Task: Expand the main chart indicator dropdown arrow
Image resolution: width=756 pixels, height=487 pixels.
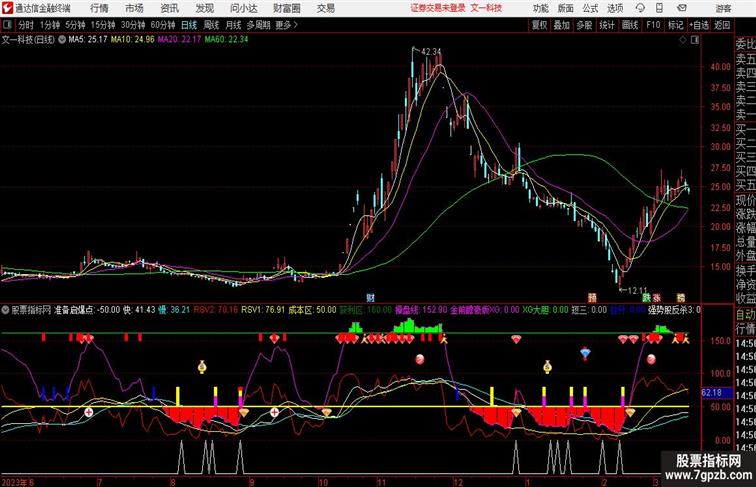Action: [x=62, y=40]
